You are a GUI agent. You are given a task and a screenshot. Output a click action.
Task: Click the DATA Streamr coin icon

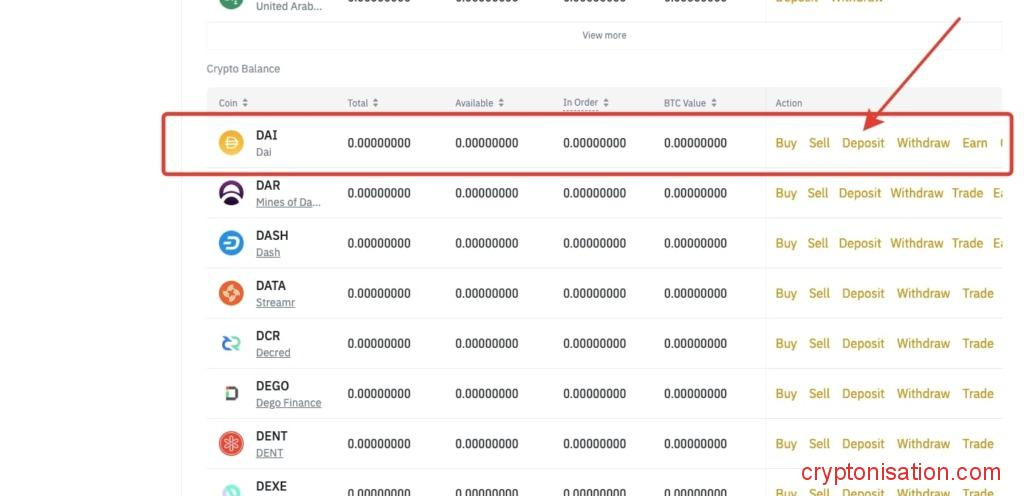click(x=231, y=293)
